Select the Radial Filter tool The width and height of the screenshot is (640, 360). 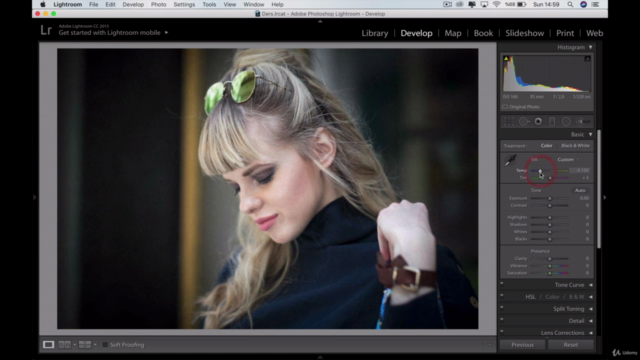(566, 121)
